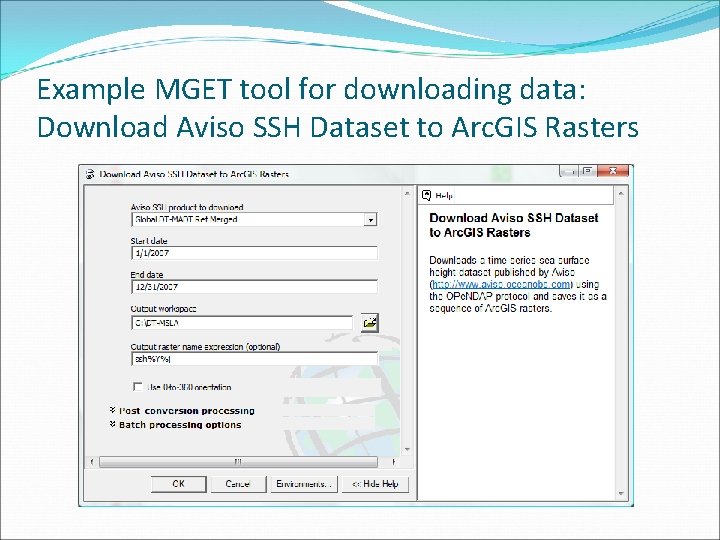
Task: Click the horizontal scrollbar thumb of the parameters pane
Action: [x=238, y=461]
